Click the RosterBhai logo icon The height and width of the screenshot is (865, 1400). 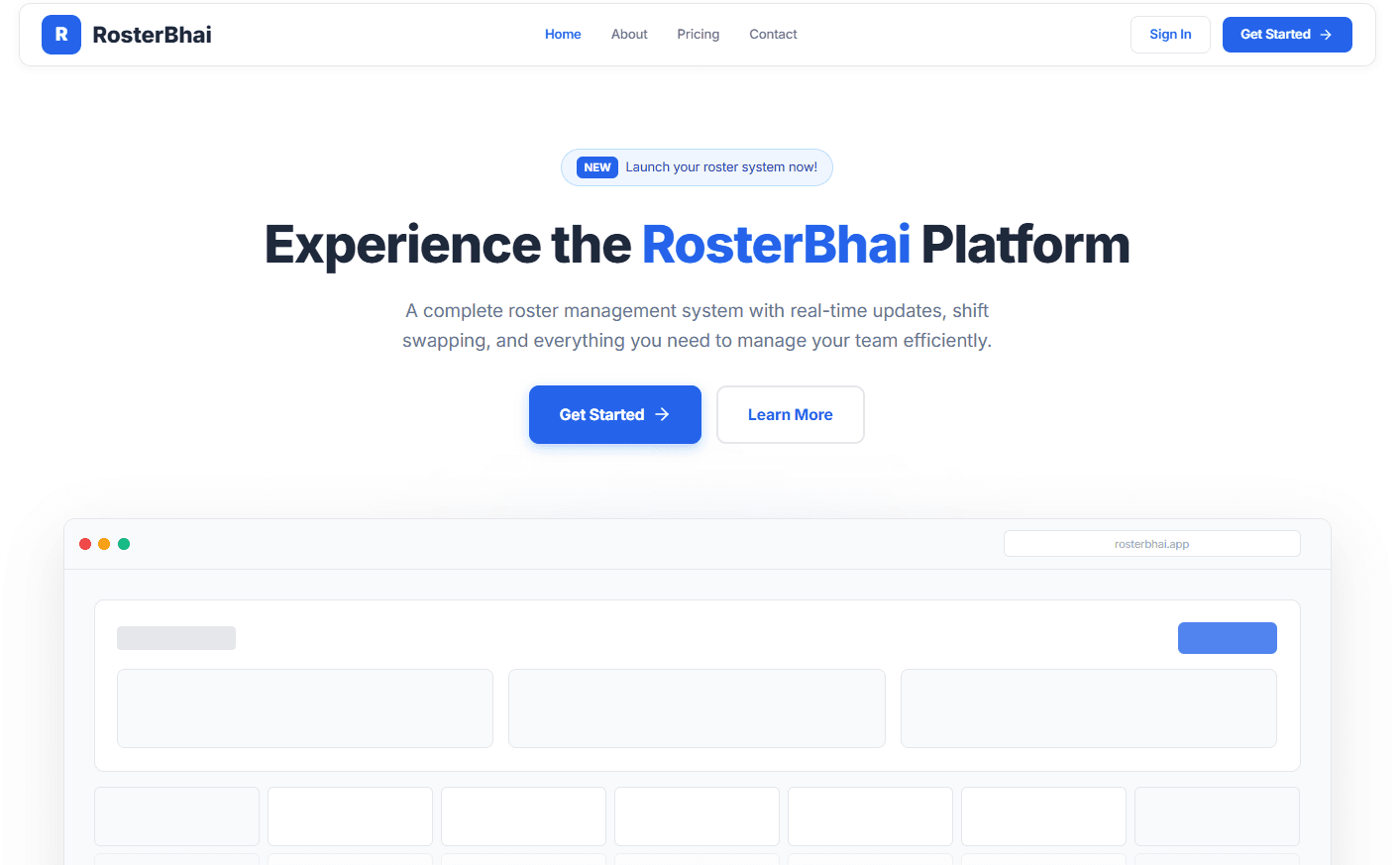click(60, 34)
